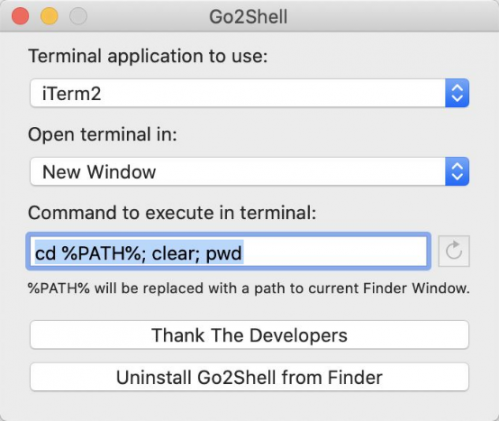Click the grayed-out zoom window button
This screenshot has width=499, height=421.
(x=78, y=16)
